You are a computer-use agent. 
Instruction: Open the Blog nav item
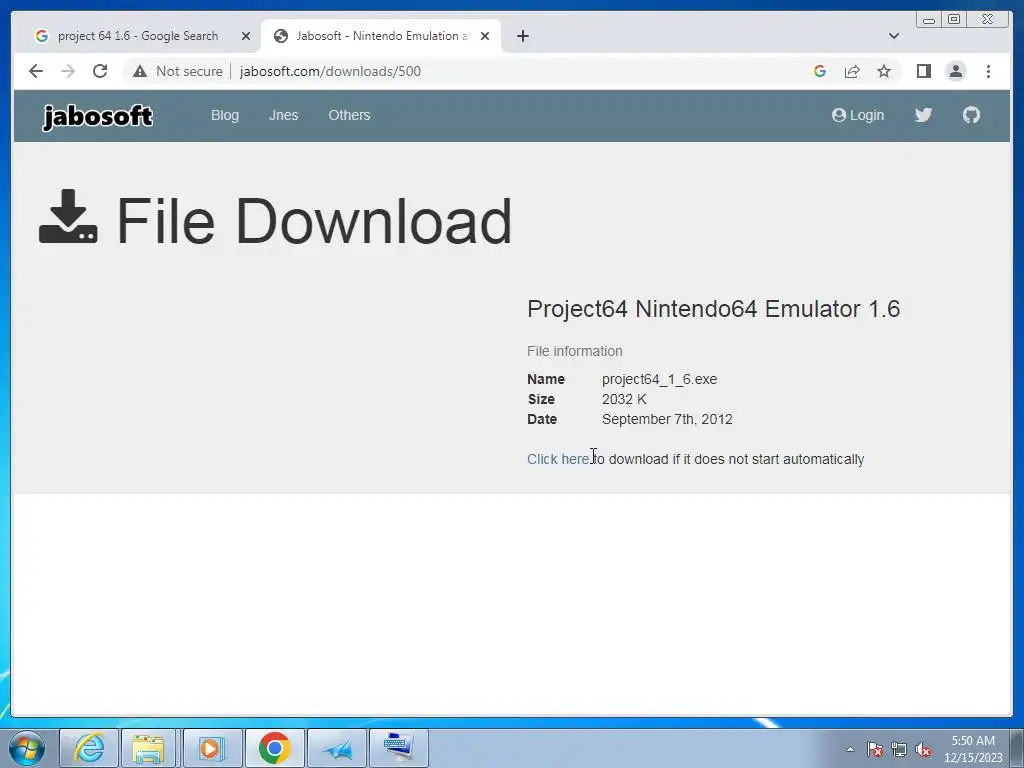point(225,115)
